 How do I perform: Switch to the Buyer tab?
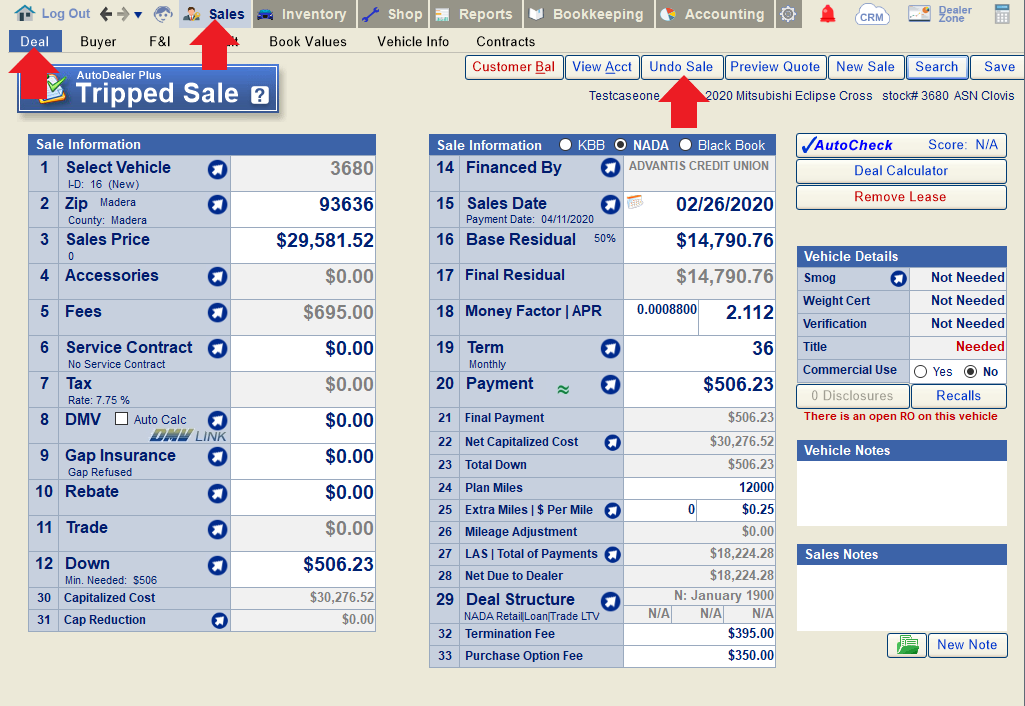click(98, 42)
